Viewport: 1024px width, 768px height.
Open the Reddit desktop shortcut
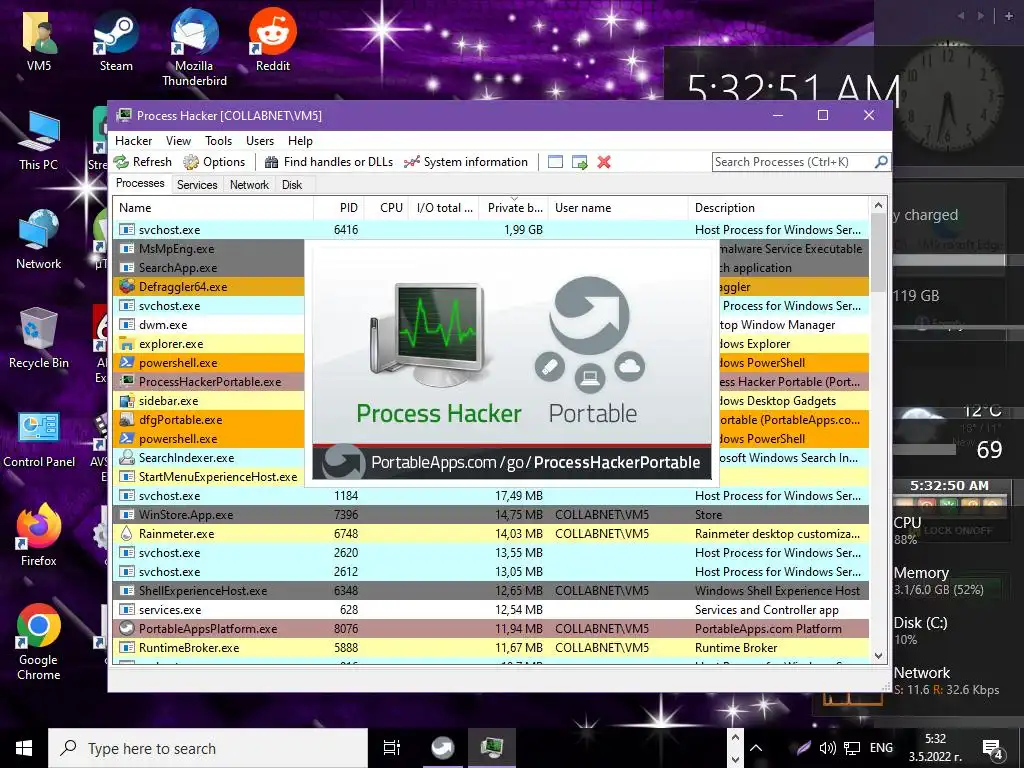273,40
